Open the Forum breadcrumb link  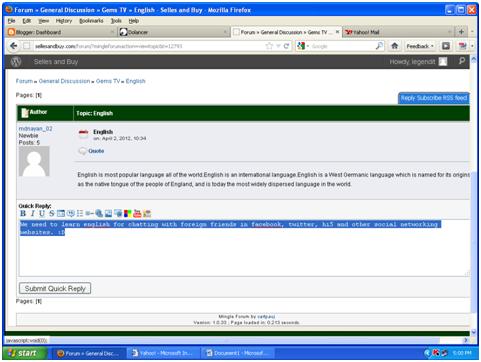pyautogui.click(x=24, y=81)
